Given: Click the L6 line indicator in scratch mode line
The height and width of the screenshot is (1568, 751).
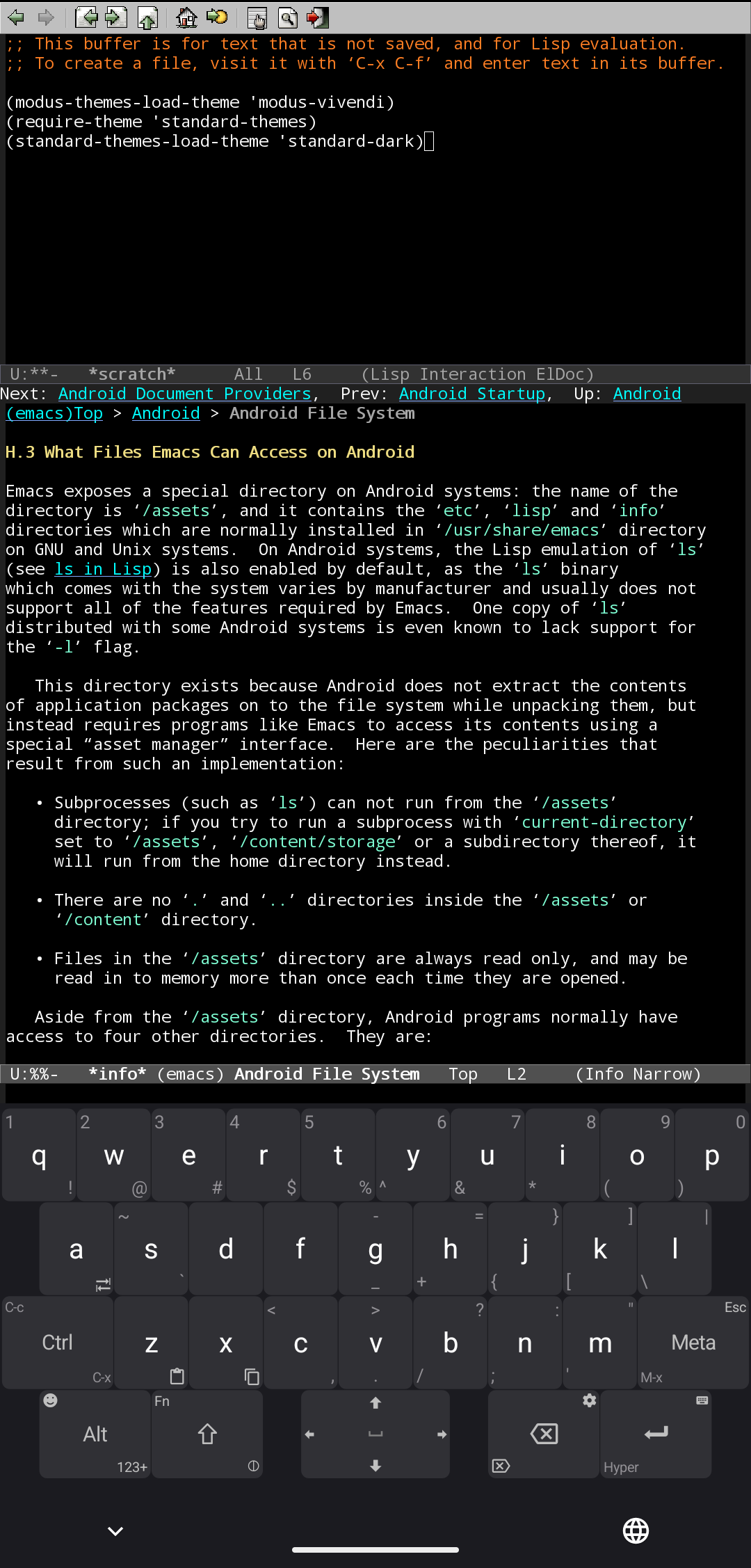Looking at the screenshot, I should (x=302, y=374).
